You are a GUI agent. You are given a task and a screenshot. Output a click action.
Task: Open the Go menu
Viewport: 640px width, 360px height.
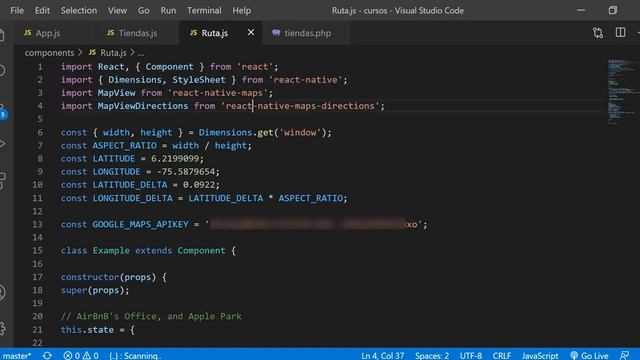click(x=143, y=11)
